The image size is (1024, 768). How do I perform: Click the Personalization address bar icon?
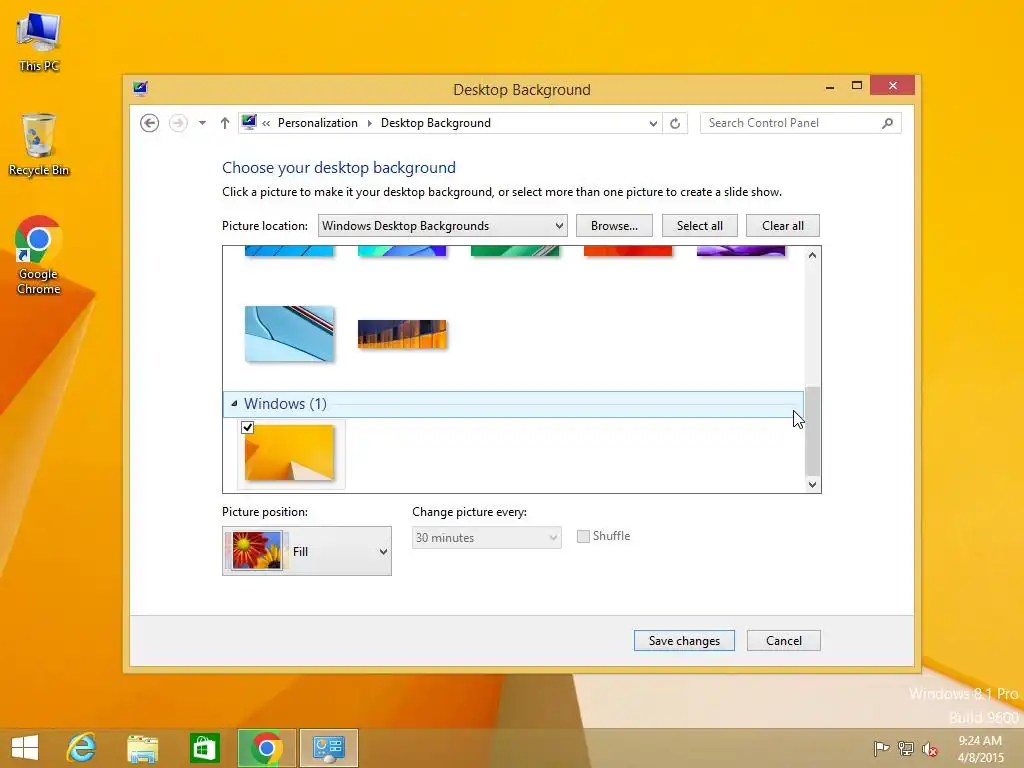tap(249, 122)
